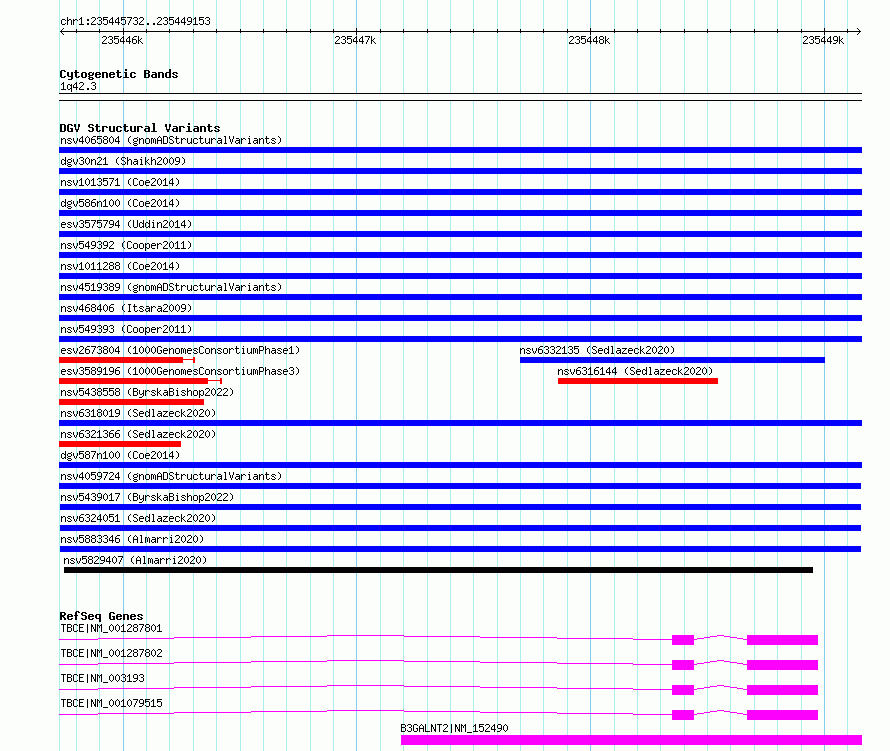Select esv2673804 (1000GenomesConsortiumPhase1) label
890x751 pixels.
pos(180,350)
